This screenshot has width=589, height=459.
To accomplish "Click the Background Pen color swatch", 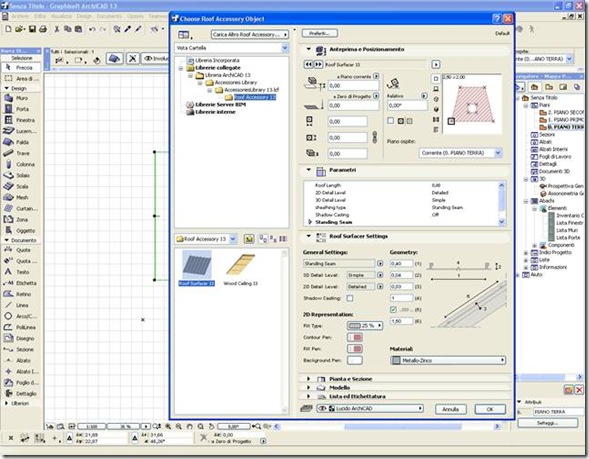I will point(355,360).
